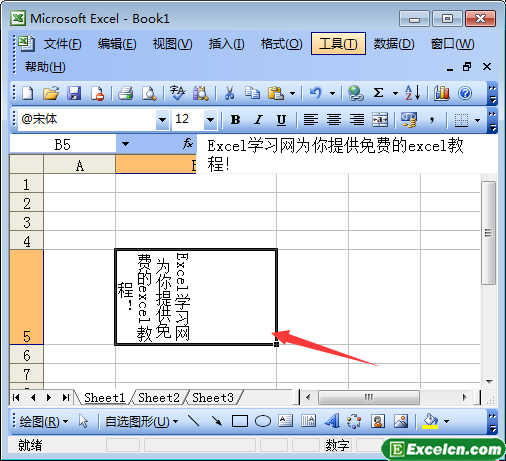Apply the Comma style icon
The width and height of the screenshot is (506, 461).
(x=432, y=119)
